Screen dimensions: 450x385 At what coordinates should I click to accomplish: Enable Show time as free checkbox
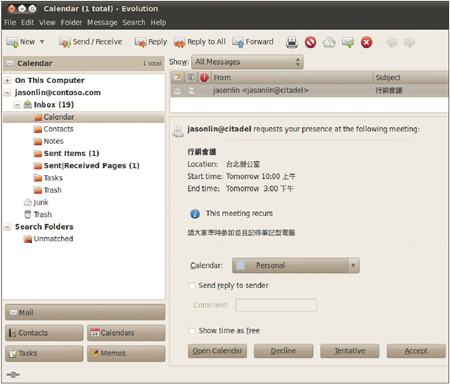pos(192,331)
